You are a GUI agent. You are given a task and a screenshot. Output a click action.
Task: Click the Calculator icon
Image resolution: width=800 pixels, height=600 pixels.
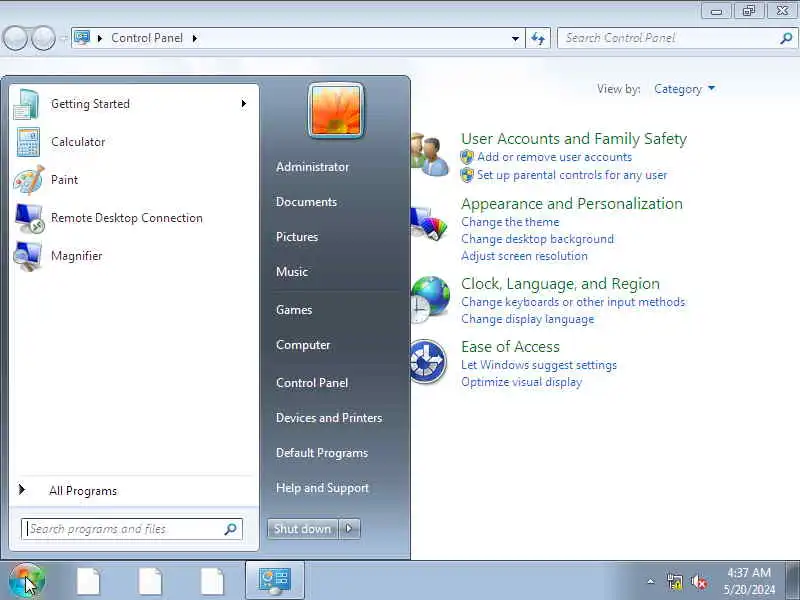(28, 142)
